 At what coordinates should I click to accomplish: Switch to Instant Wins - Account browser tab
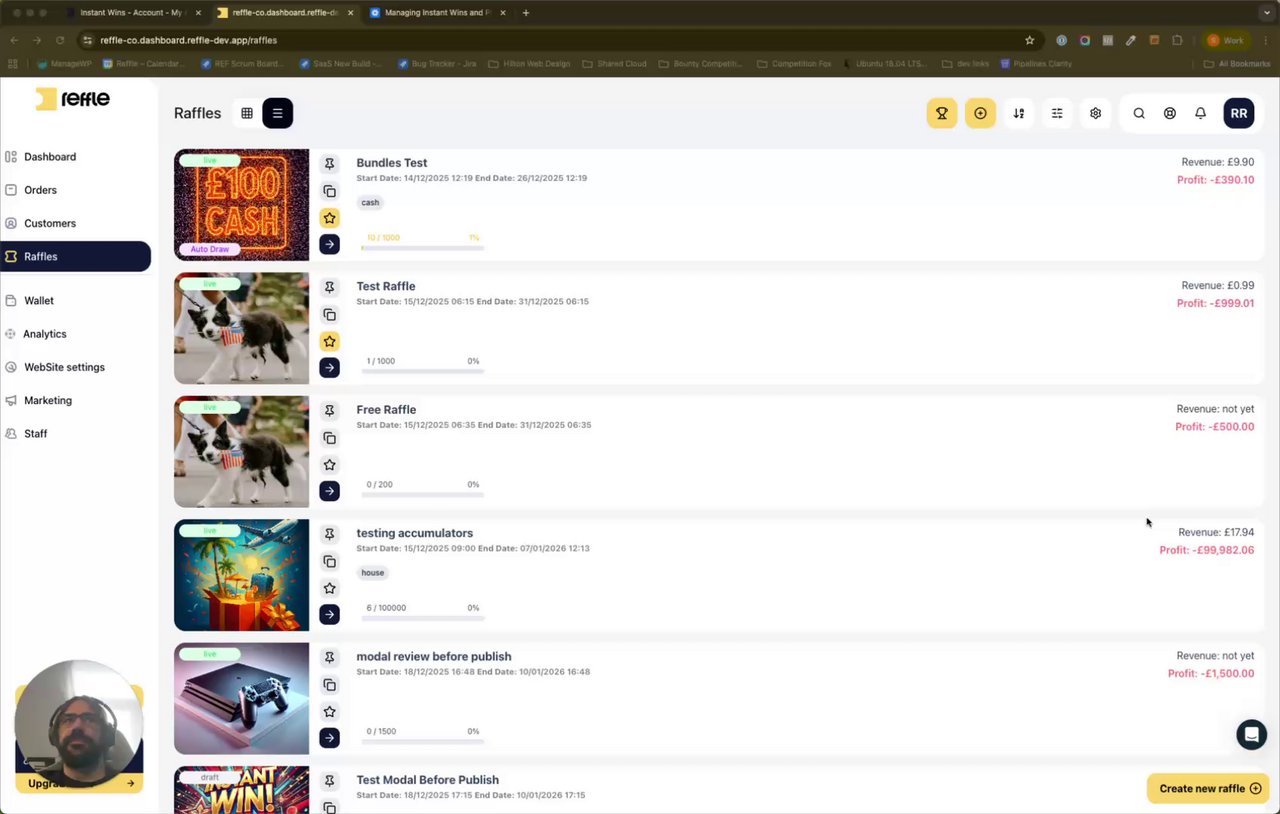(132, 13)
